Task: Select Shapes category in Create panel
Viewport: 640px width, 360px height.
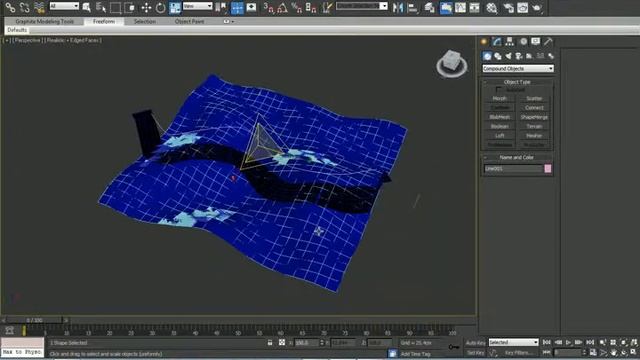Action: coord(498,56)
